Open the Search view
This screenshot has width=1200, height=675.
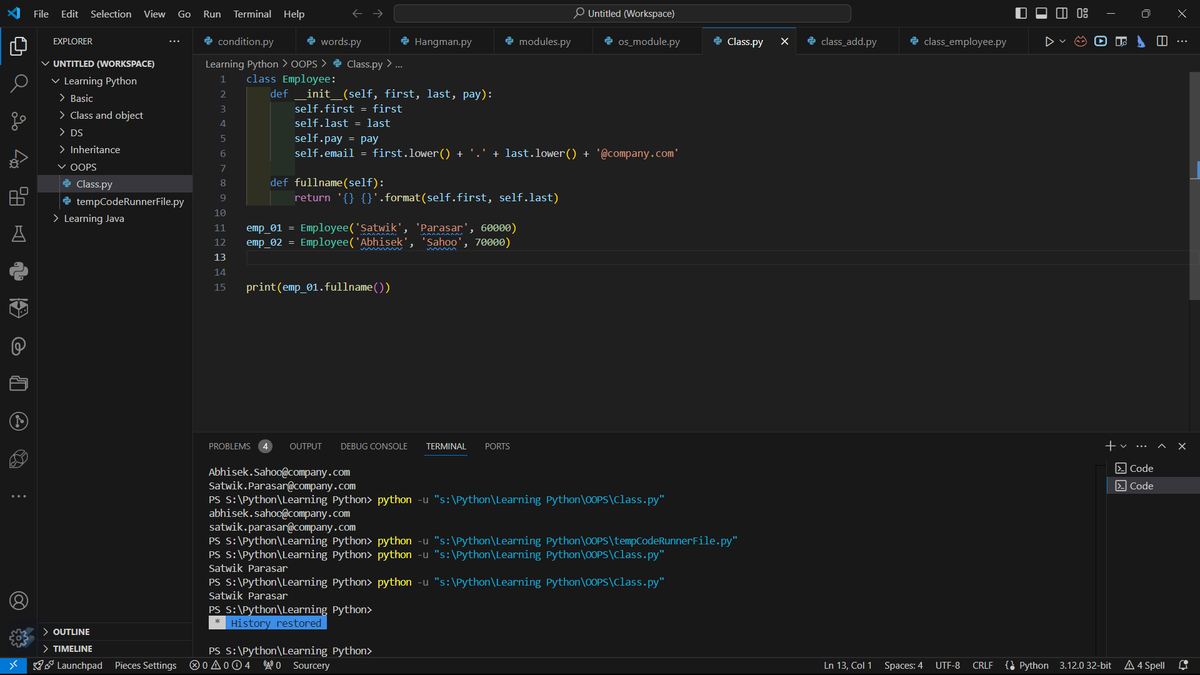pos(18,83)
